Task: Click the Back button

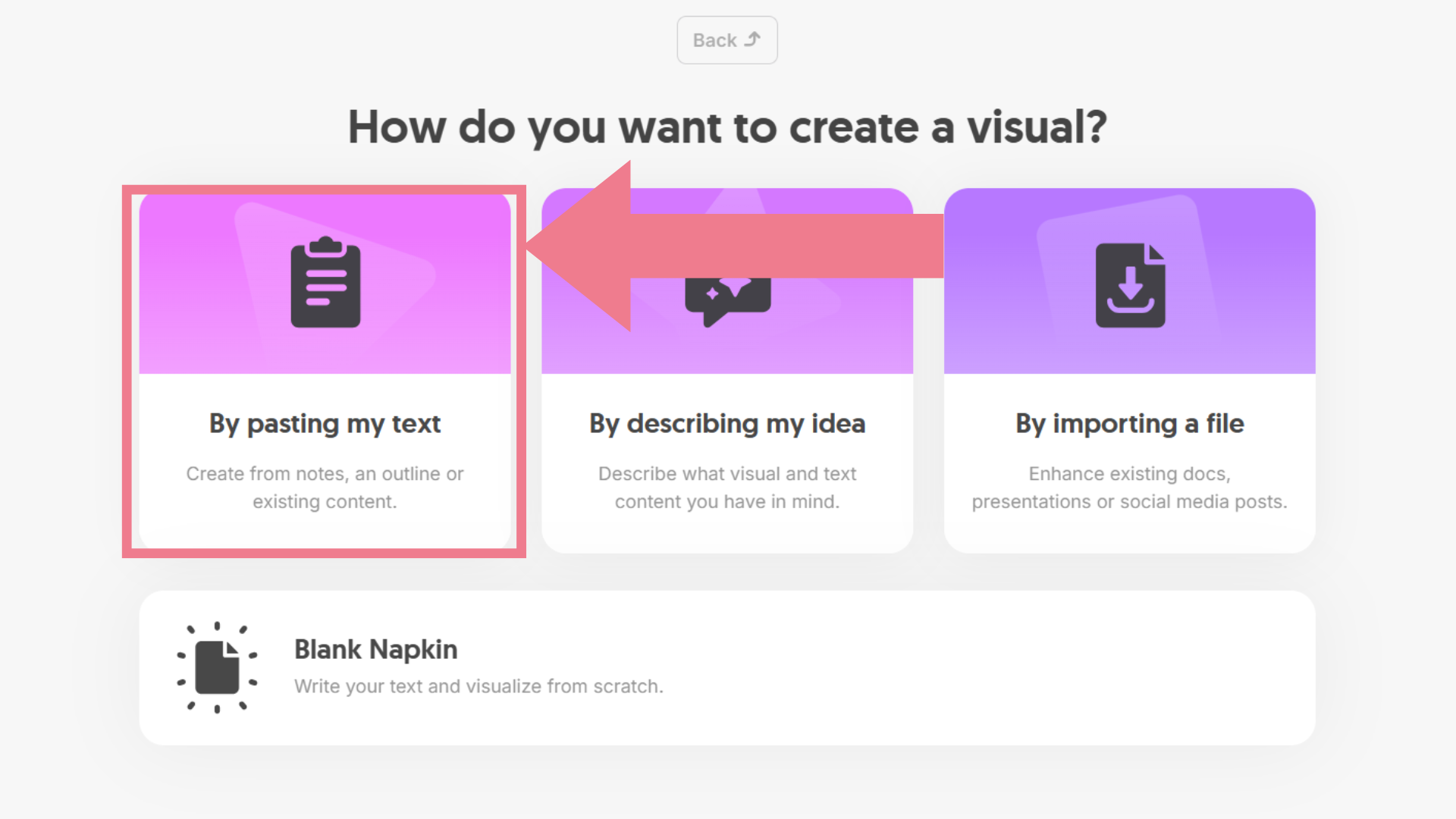Action: tap(726, 40)
